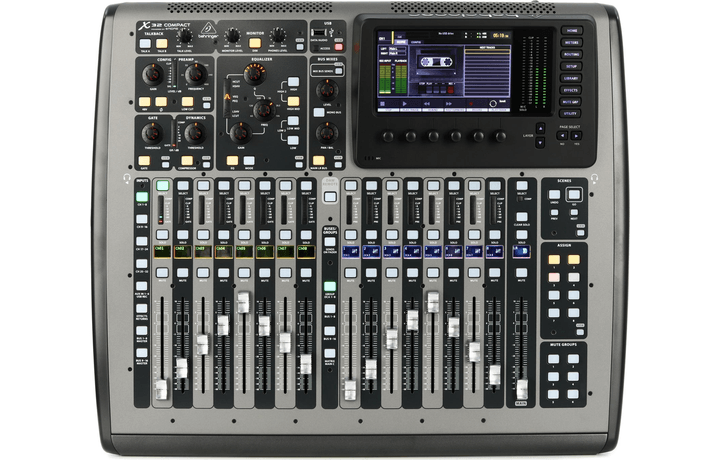
Task: Tap the red record icon on the display
Action: click(471, 104)
